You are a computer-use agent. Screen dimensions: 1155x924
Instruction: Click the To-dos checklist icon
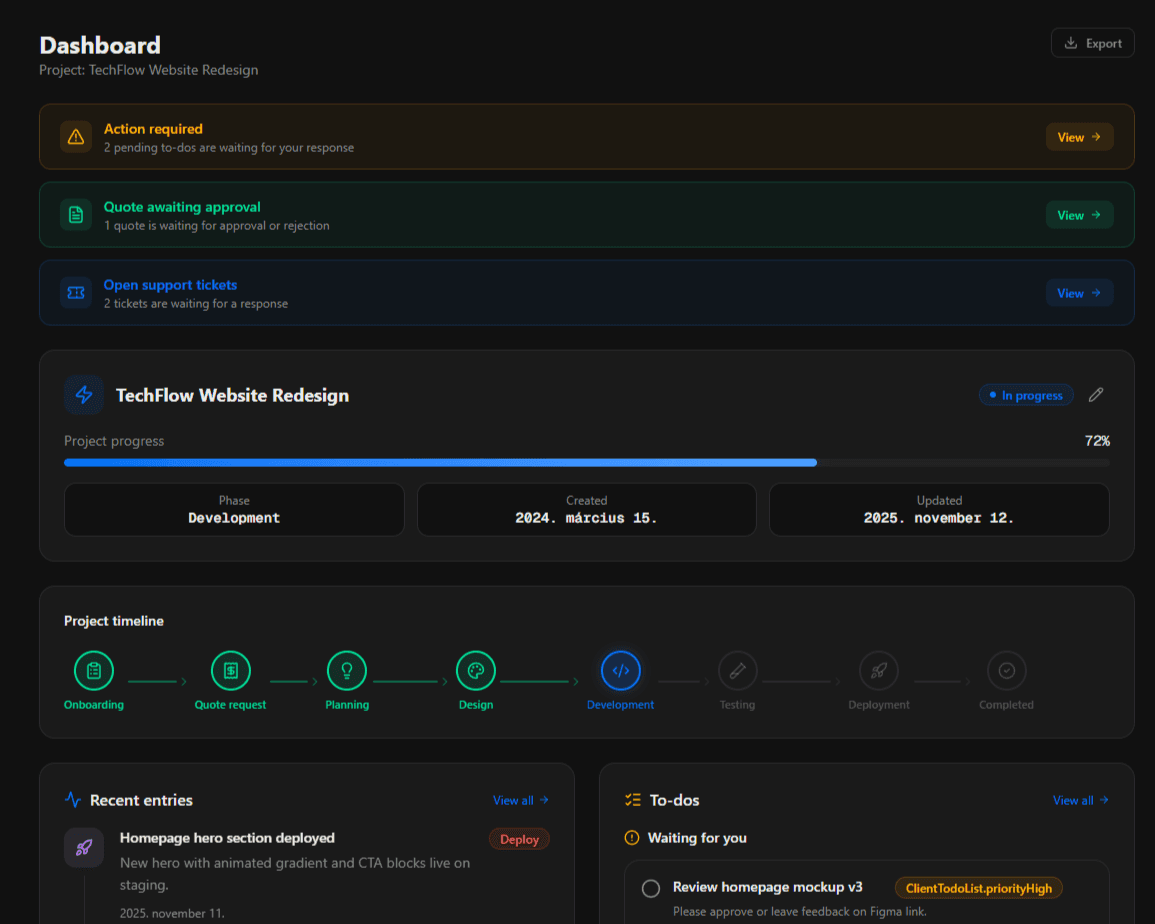point(633,800)
